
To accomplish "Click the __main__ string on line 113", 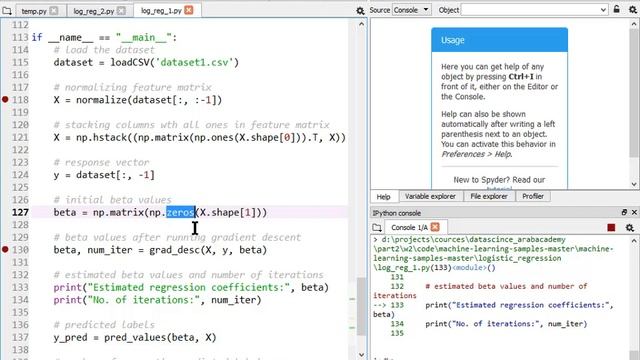I will (143, 38).
